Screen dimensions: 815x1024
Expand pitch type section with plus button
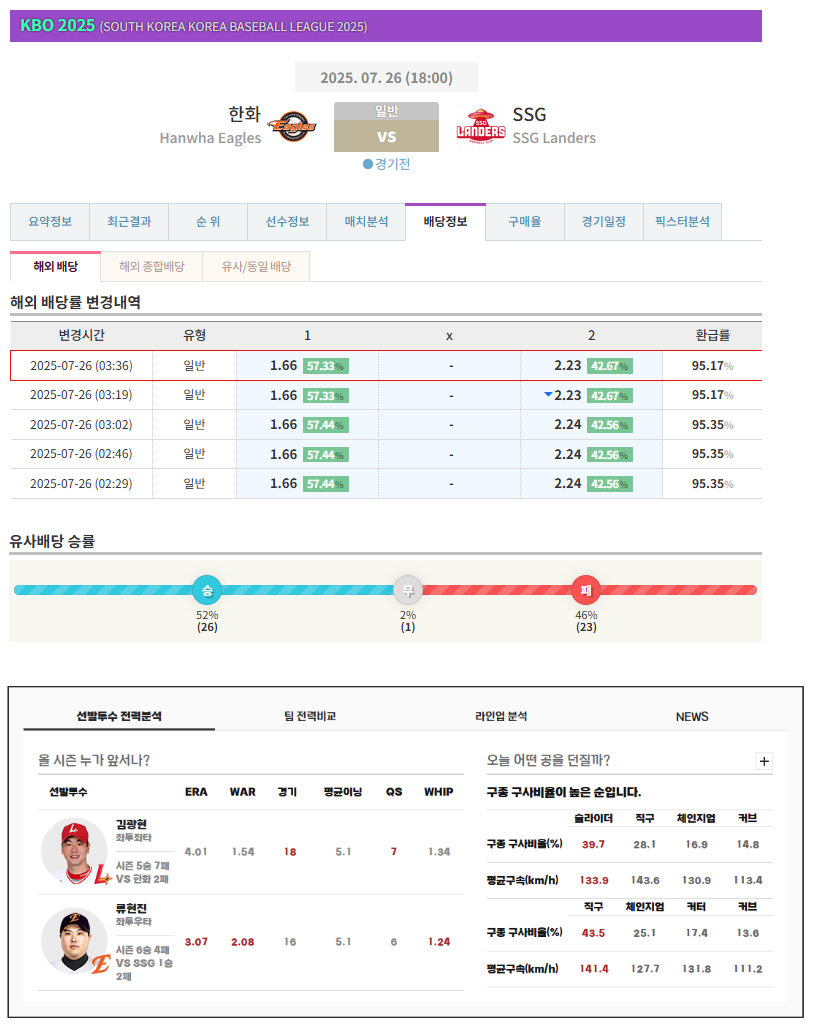764,761
